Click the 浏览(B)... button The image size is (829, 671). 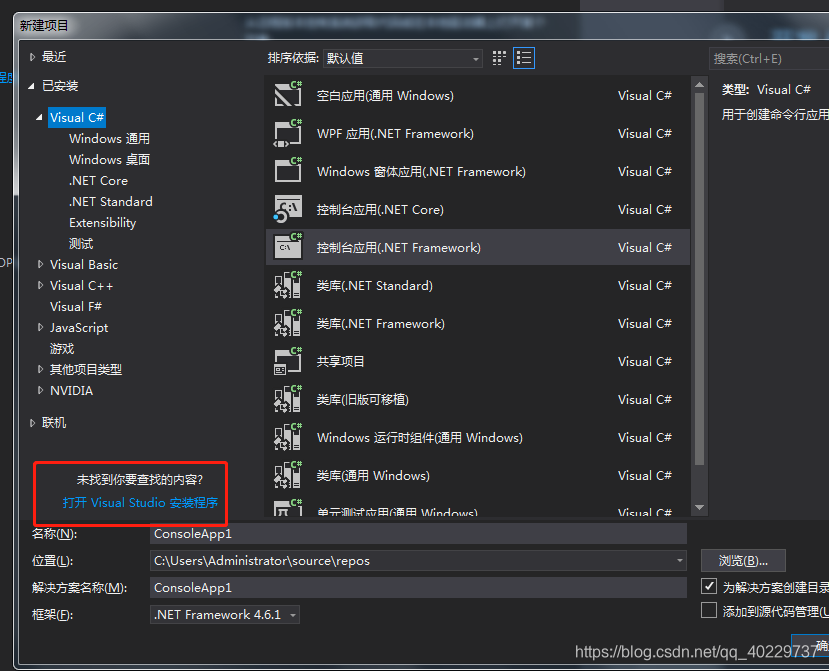[x=743, y=560]
